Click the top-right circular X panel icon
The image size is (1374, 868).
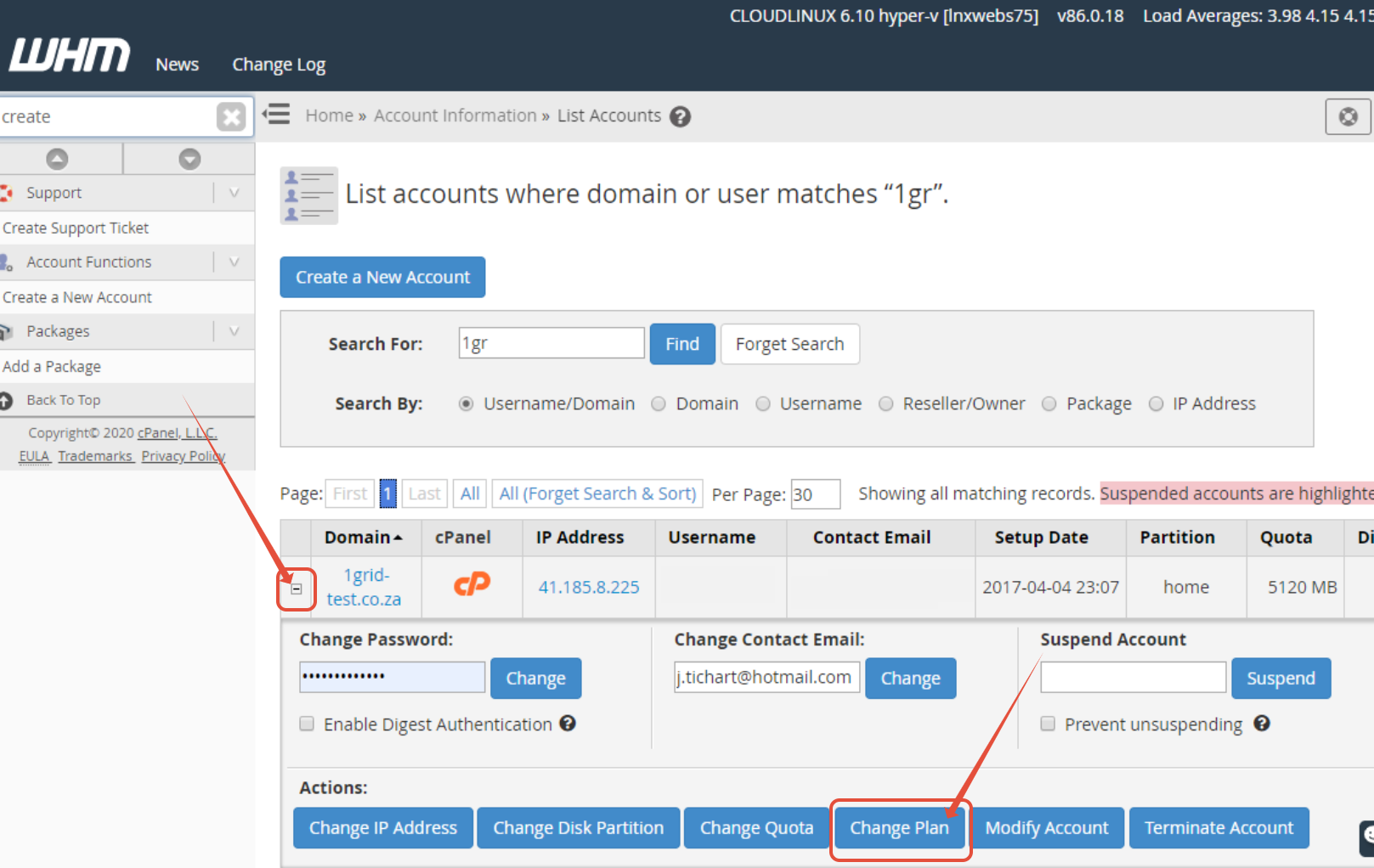(x=1349, y=116)
